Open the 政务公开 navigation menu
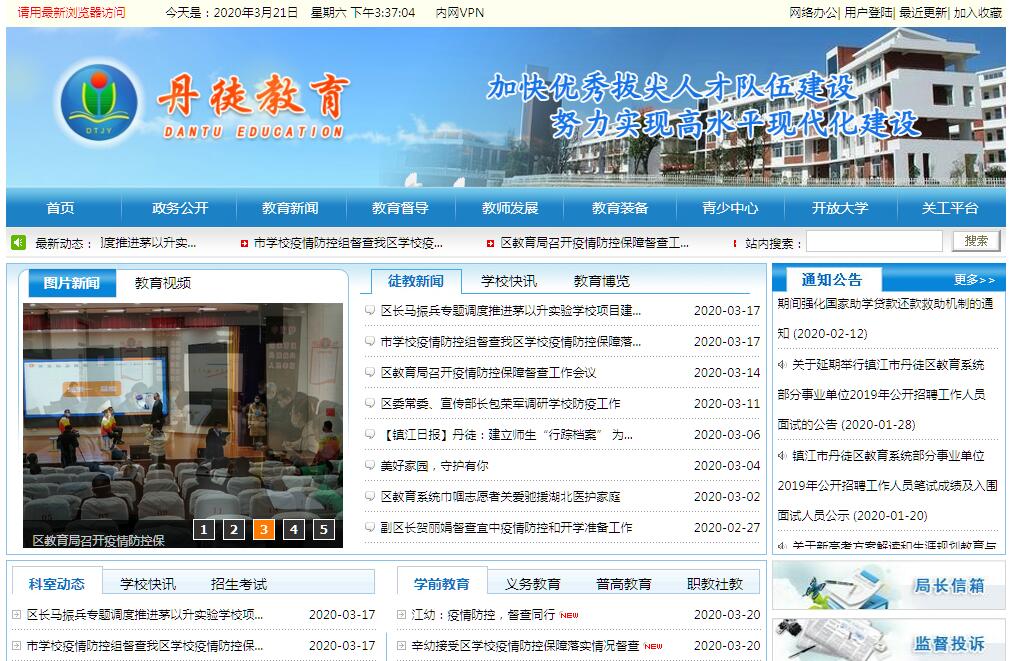The width and height of the screenshot is (1011, 661). click(x=180, y=208)
